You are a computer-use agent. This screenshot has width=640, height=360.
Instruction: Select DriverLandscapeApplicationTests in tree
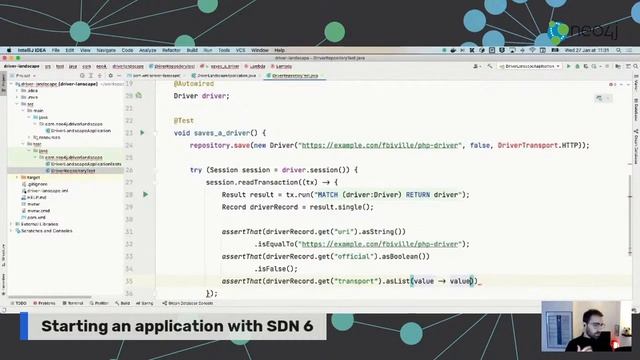coord(83,164)
